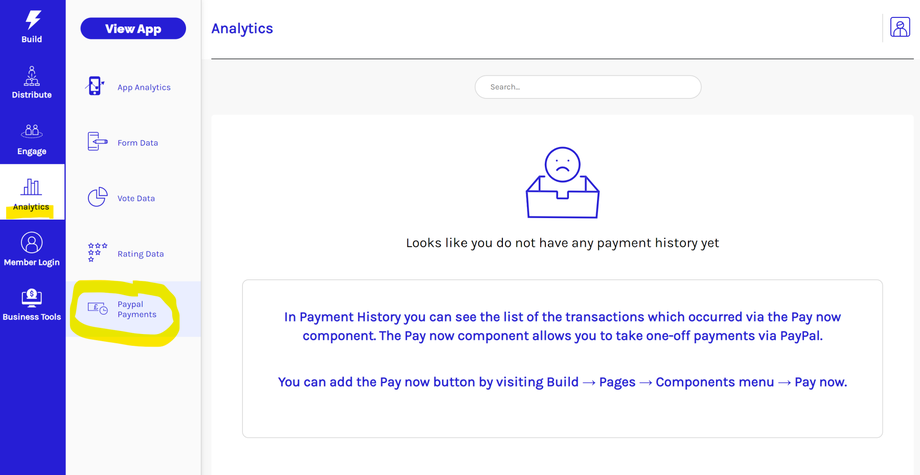Click the Analytics bar chart icon
This screenshot has height=475, width=920.
click(32, 187)
